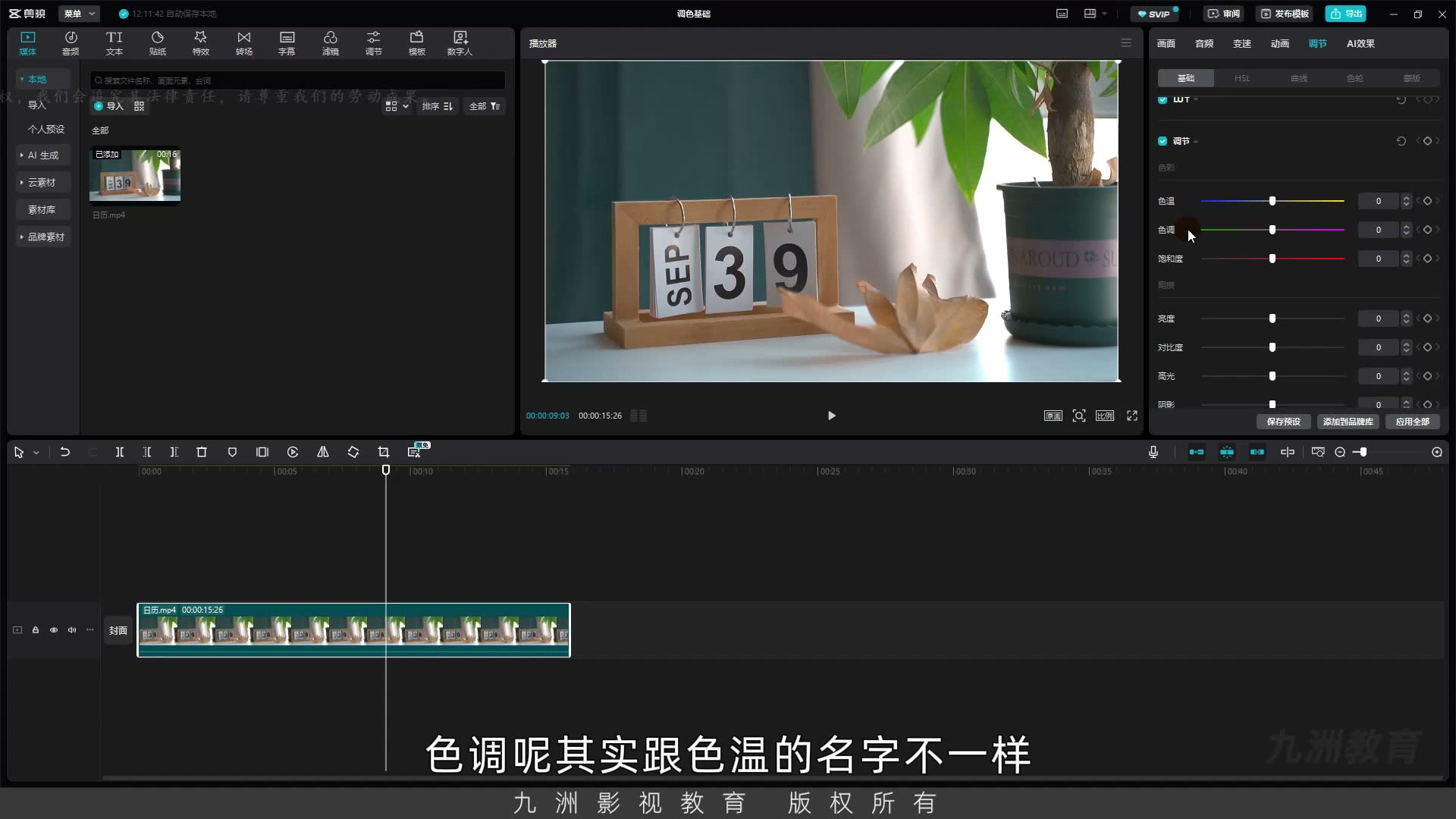This screenshot has width=1456, height=819.
Task: Toggle the 调节 adjustment checkbox
Action: click(1163, 141)
